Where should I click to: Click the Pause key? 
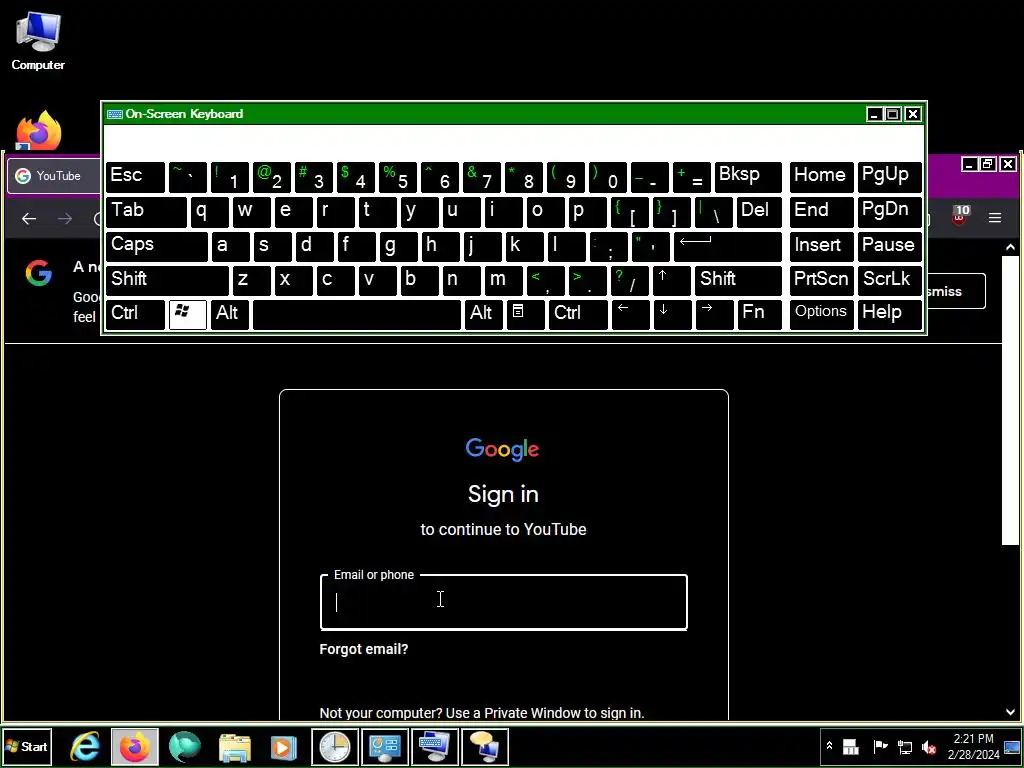coord(889,246)
